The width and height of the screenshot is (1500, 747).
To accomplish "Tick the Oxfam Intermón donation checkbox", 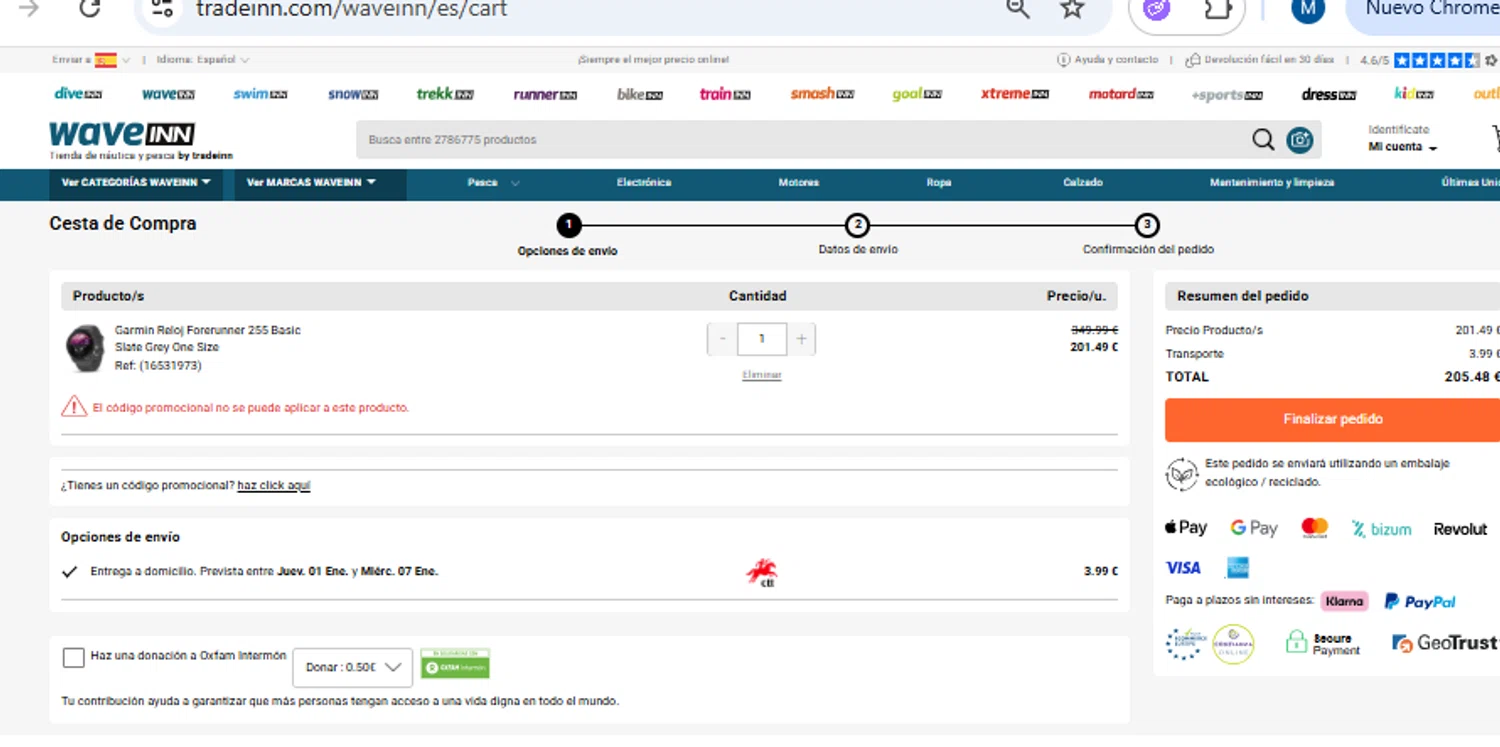I will point(73,657).
